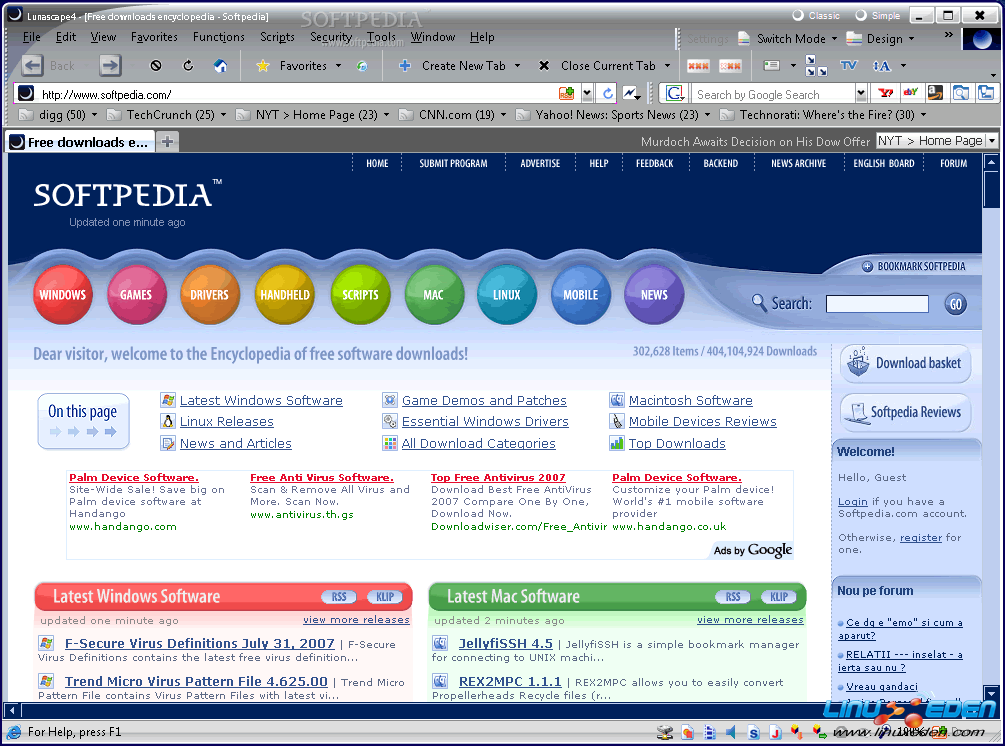Open a new tab with plus button
The width and height of the screenshot is (1005, 746).
[x=167, y=142]
